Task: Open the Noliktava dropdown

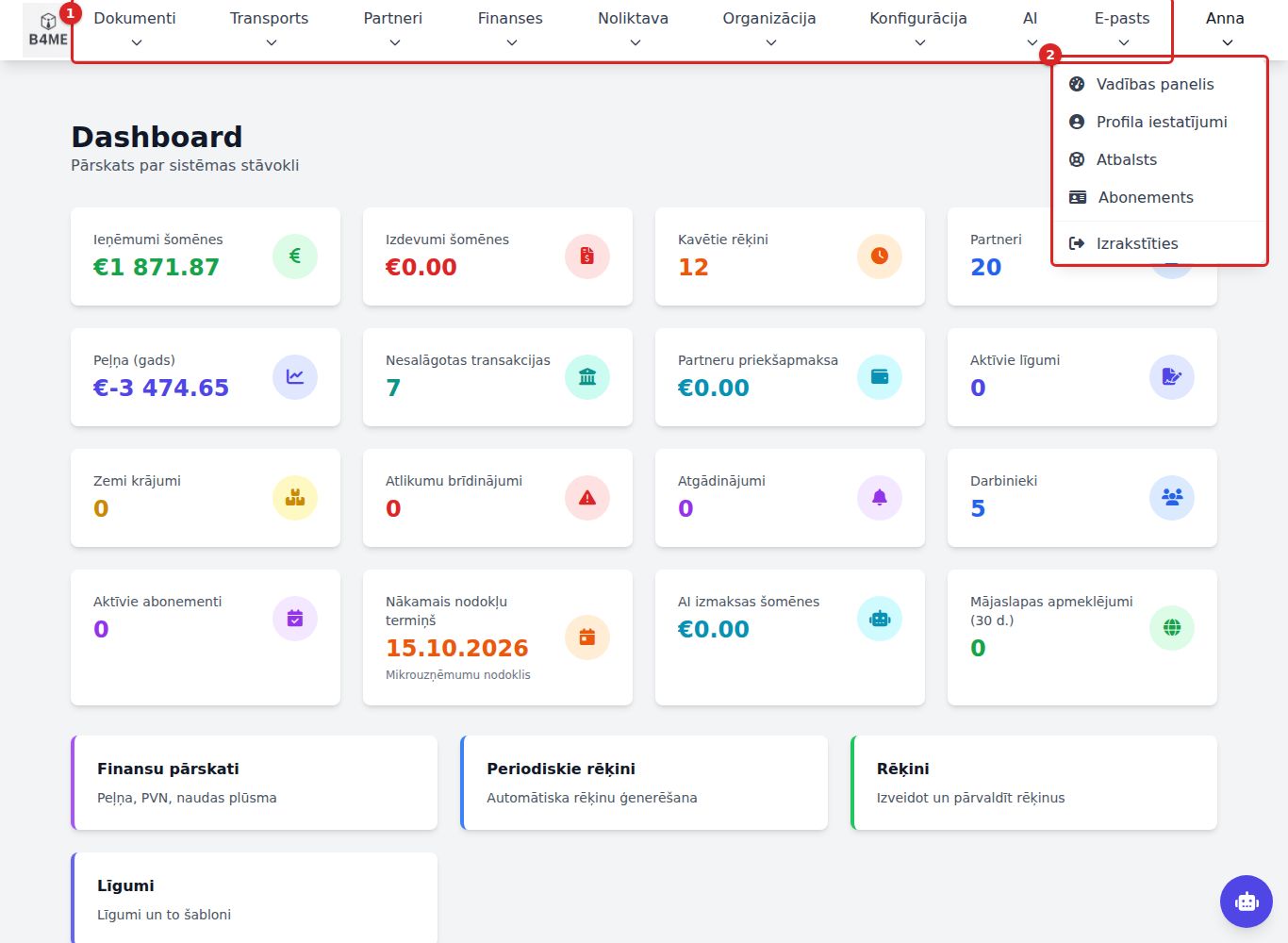Action: (634, 29)
